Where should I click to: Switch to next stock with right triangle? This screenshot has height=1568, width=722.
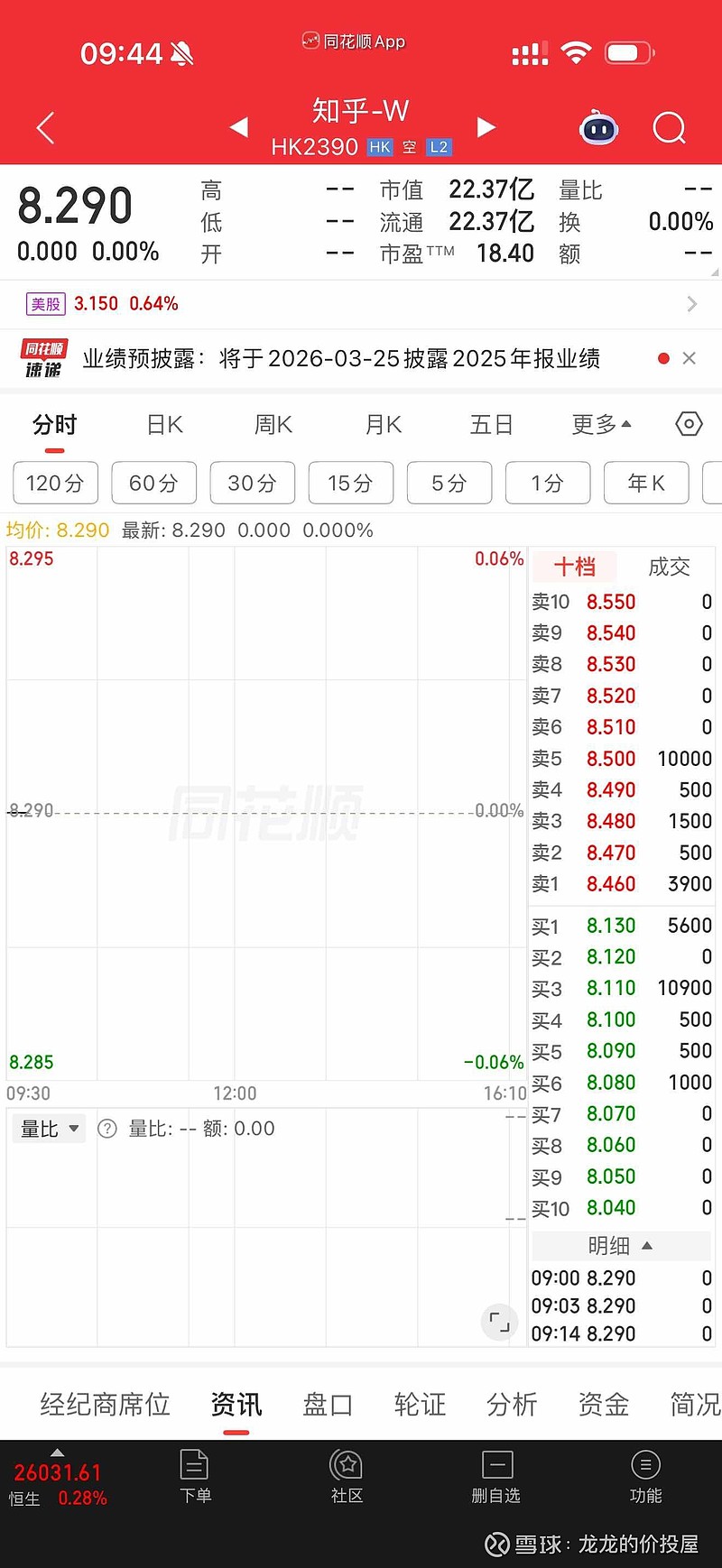click(x=486, y=127)
